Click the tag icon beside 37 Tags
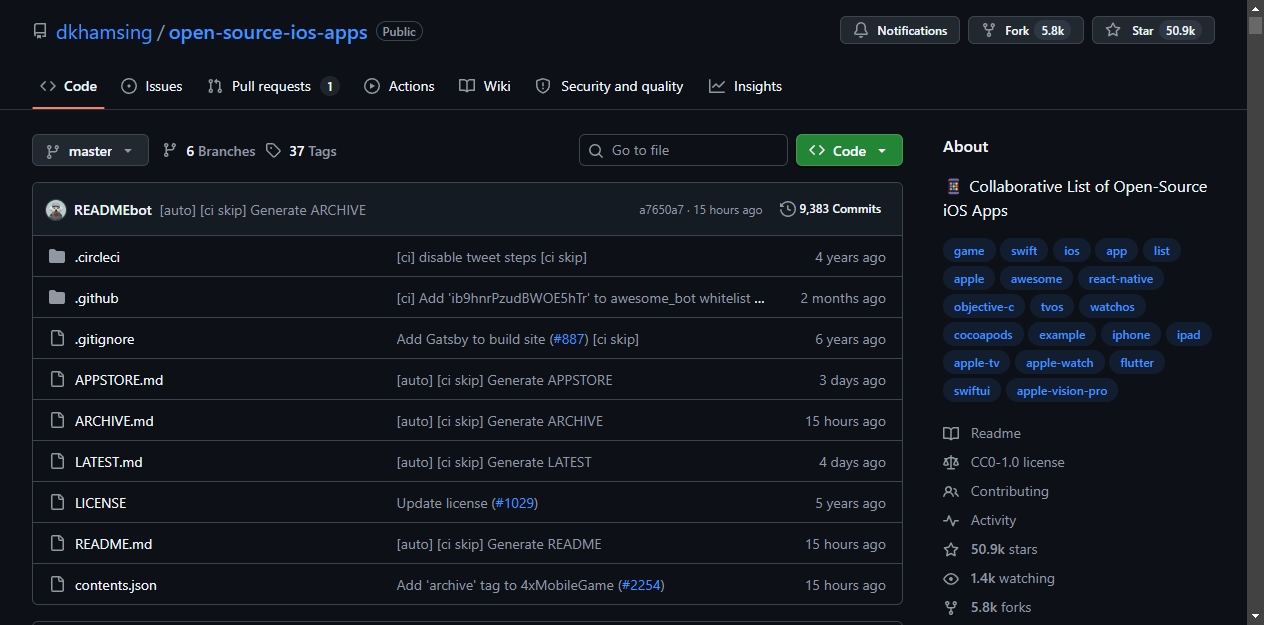The height and width of the screenshot is (625, 1264). 274,151
